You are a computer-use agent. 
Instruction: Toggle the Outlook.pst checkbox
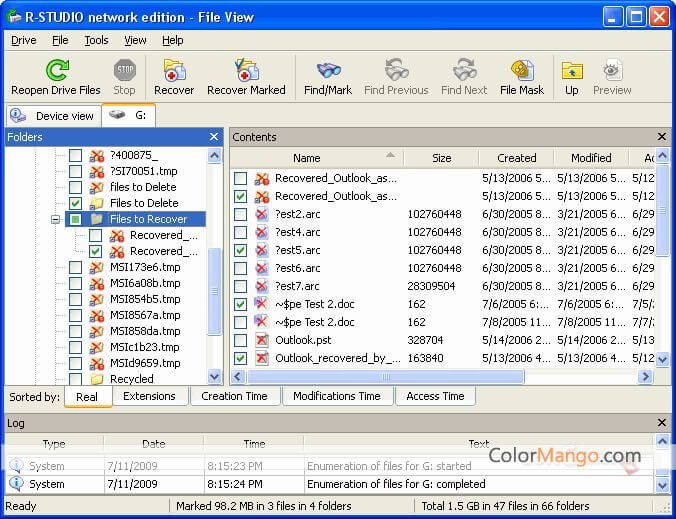tap(240, 340)
